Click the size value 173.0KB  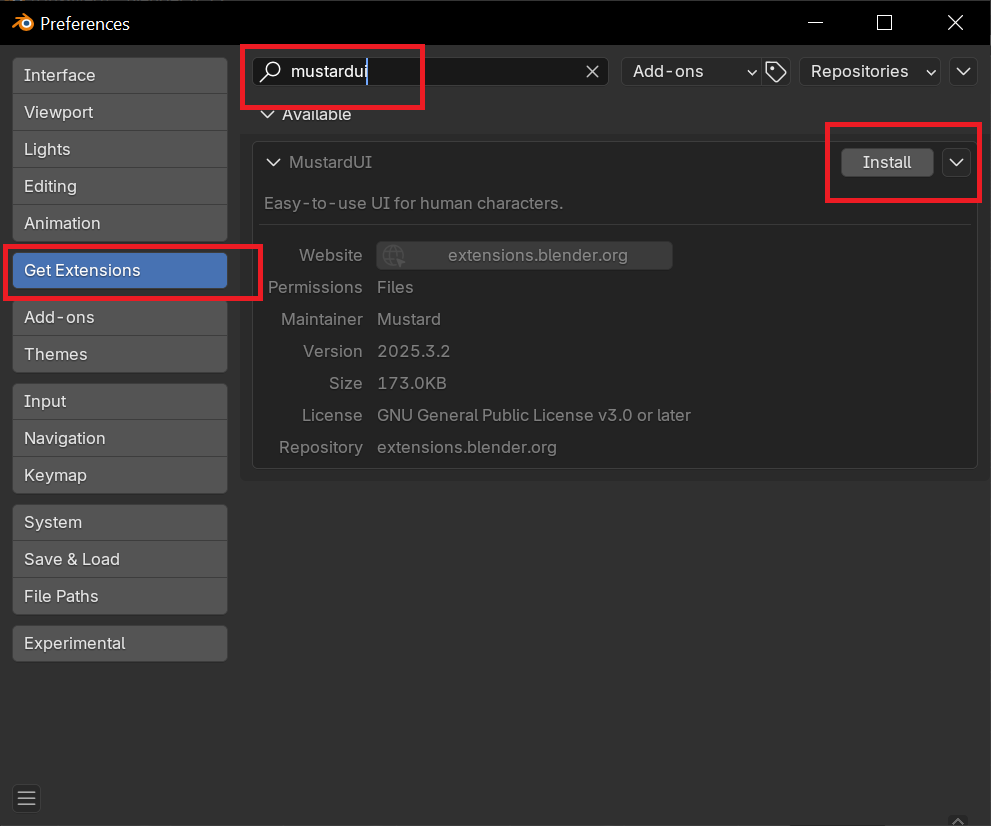(x=412, y=383)
